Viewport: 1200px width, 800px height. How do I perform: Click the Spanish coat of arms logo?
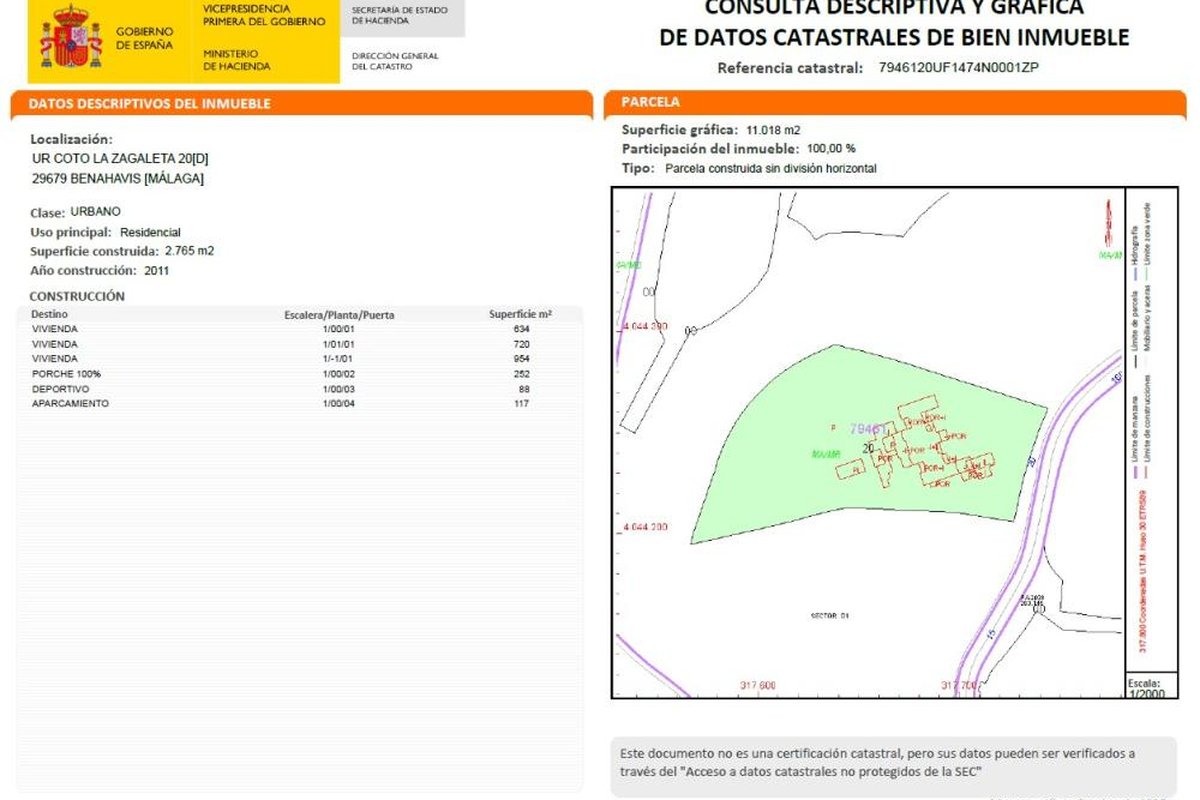(70, 38)
